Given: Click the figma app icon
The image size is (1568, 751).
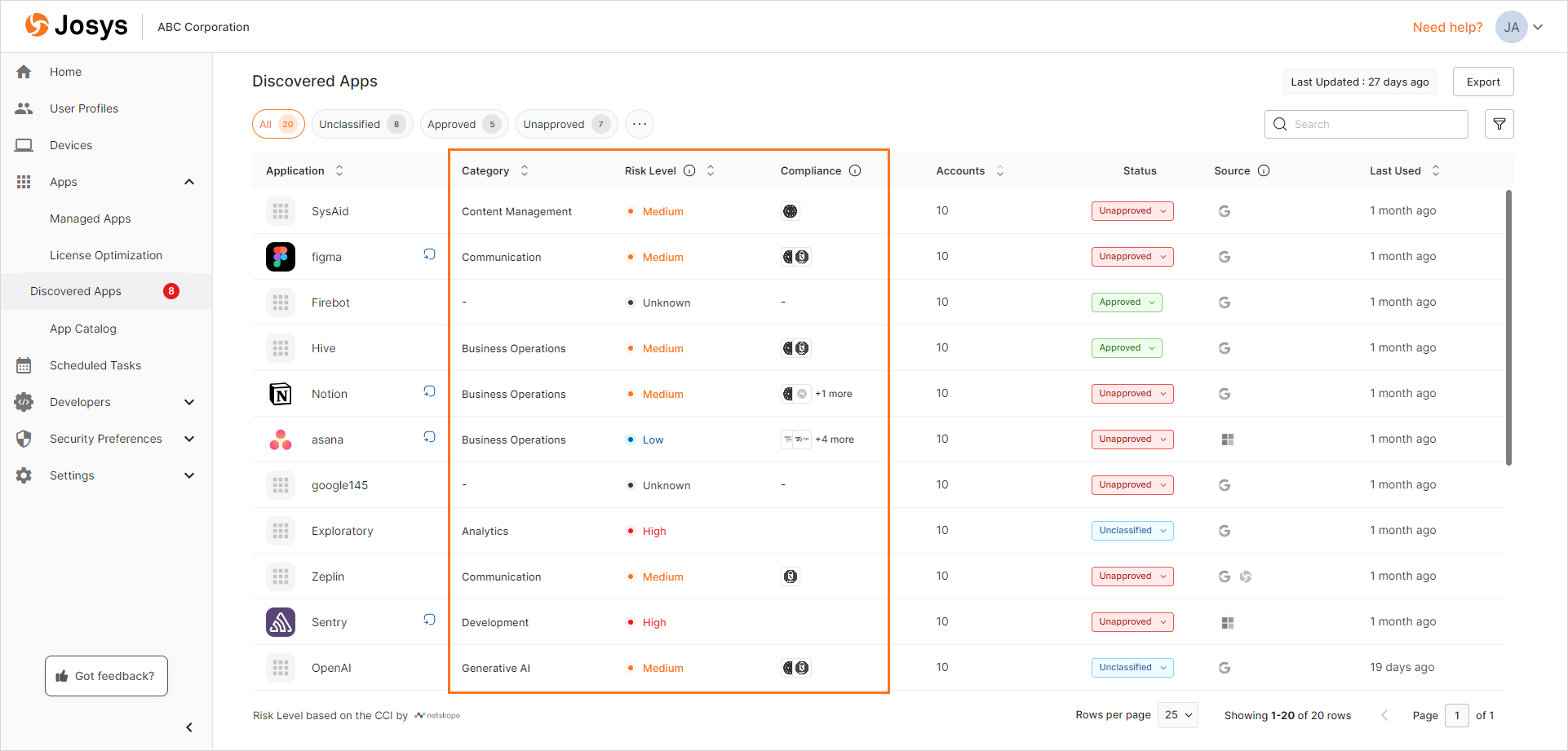Looking at the screenshot, I should 281,257.
